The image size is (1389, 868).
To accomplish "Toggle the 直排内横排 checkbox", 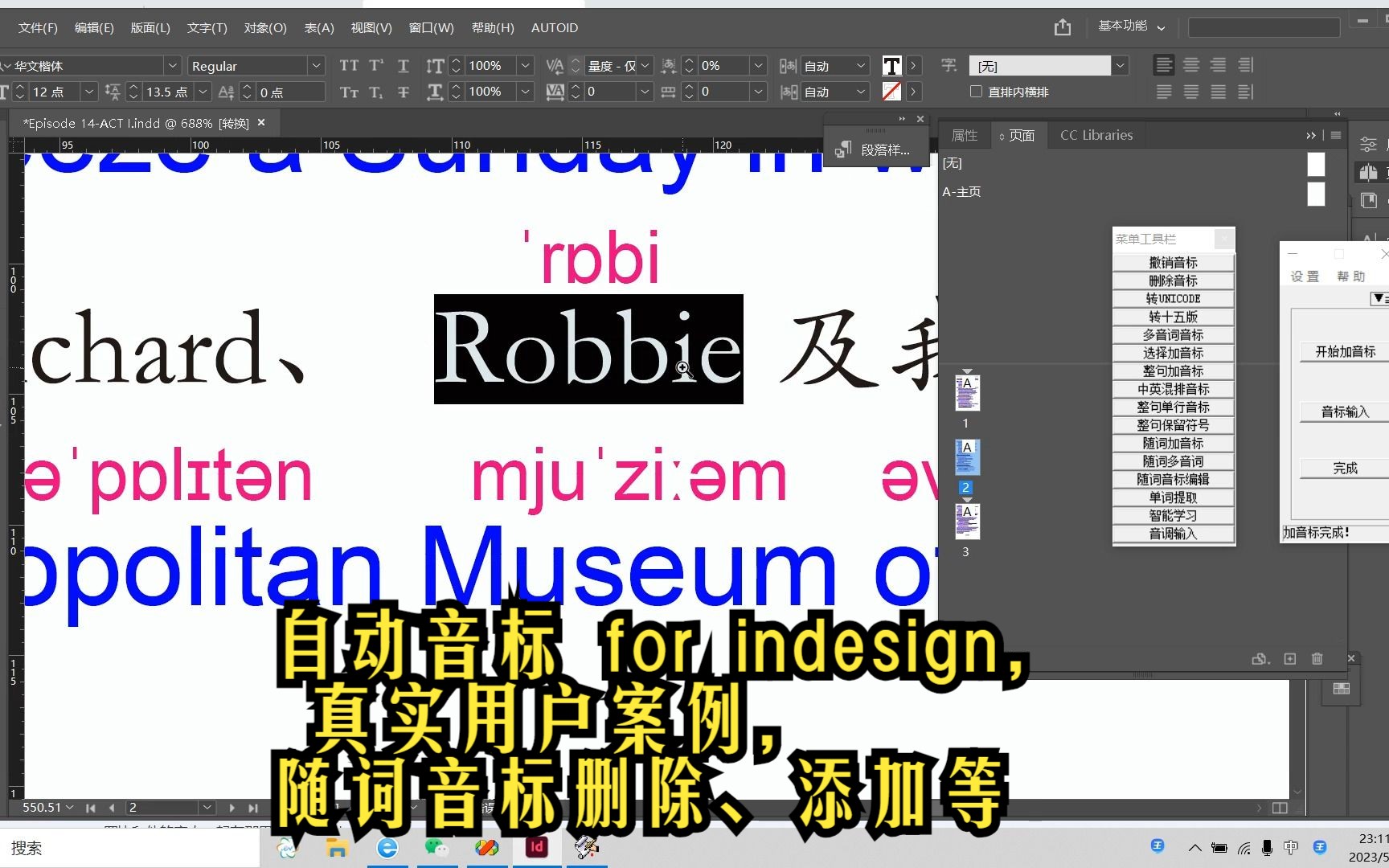I will point(977,91).
